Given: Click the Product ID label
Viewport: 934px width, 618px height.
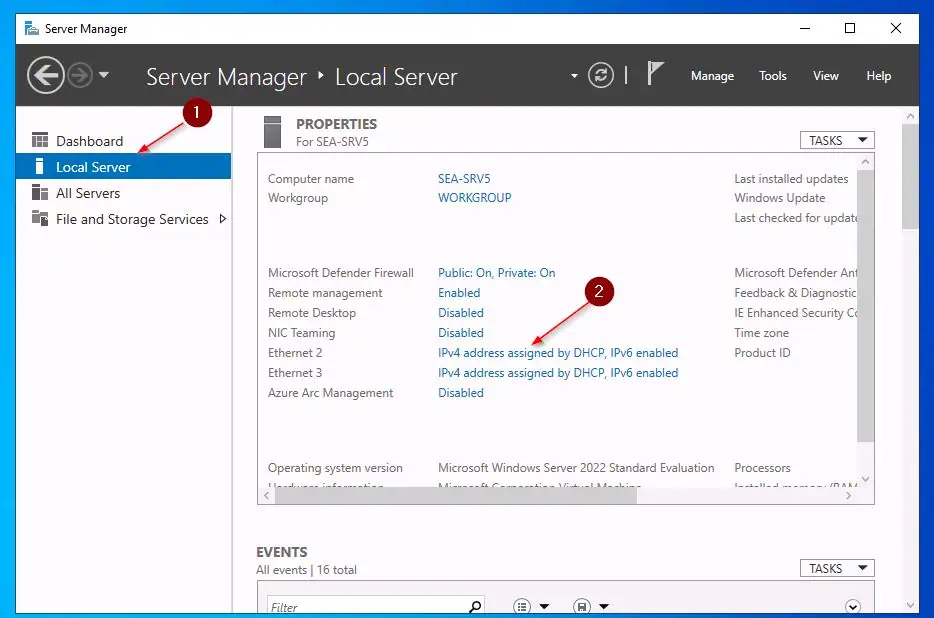Looking at the screenshot, I should (x=762, y=353).
